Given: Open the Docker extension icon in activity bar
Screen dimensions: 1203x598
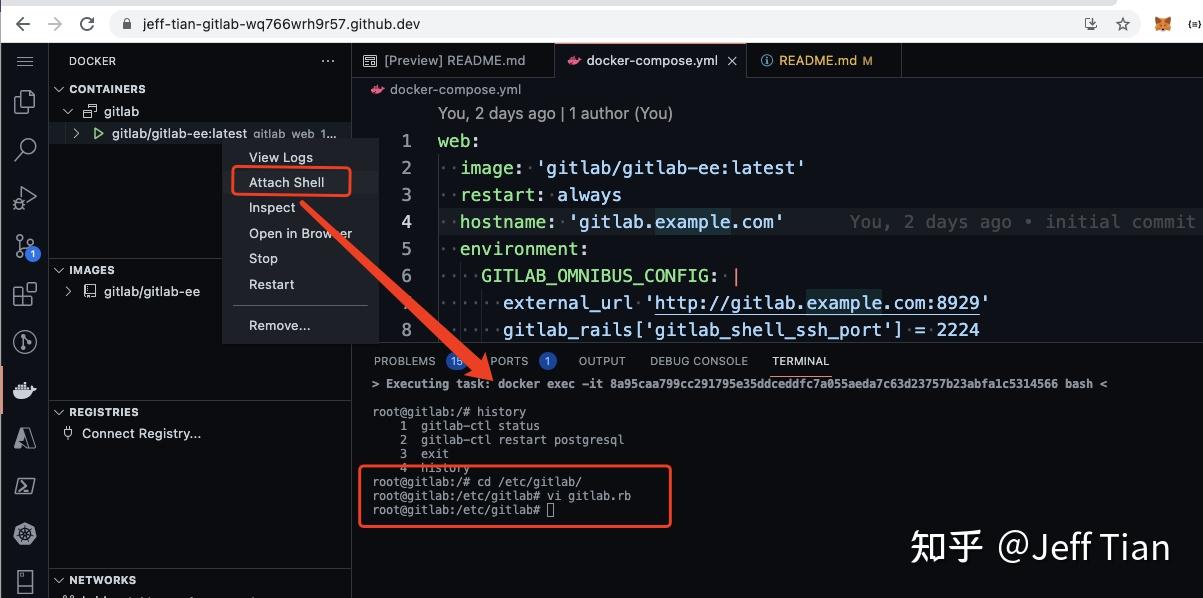Looking at the screenshot, I should 25,389.
